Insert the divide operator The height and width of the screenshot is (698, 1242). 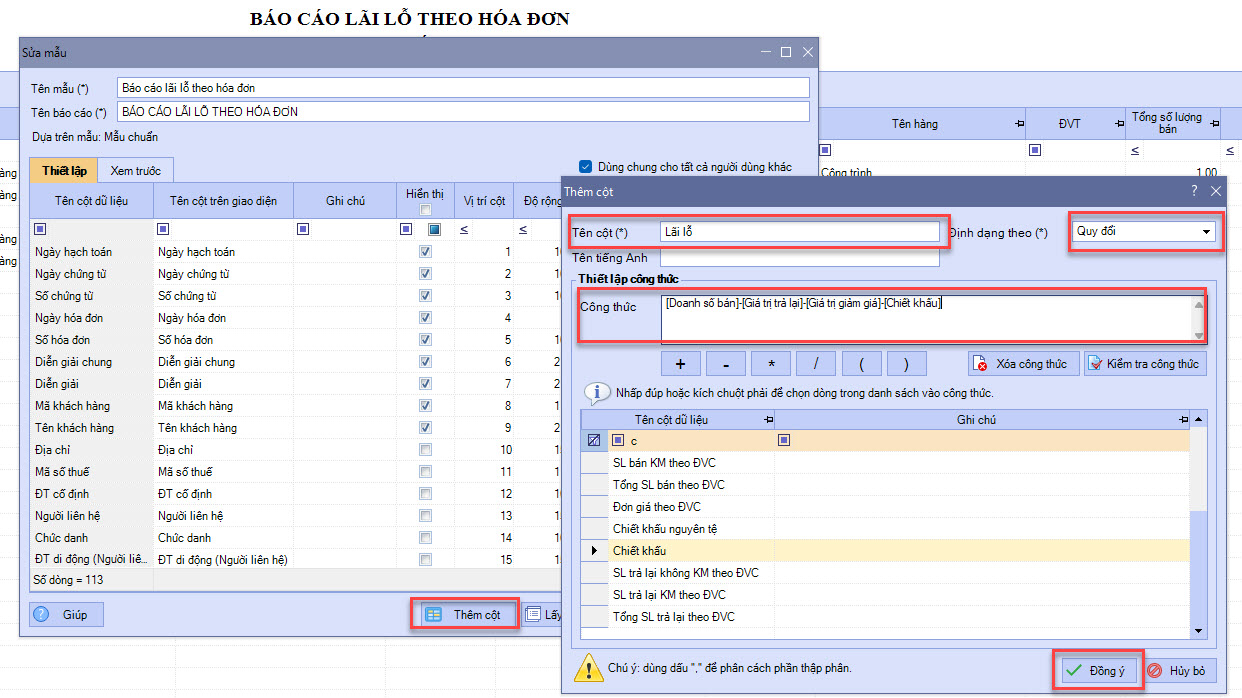pos(816,363)
